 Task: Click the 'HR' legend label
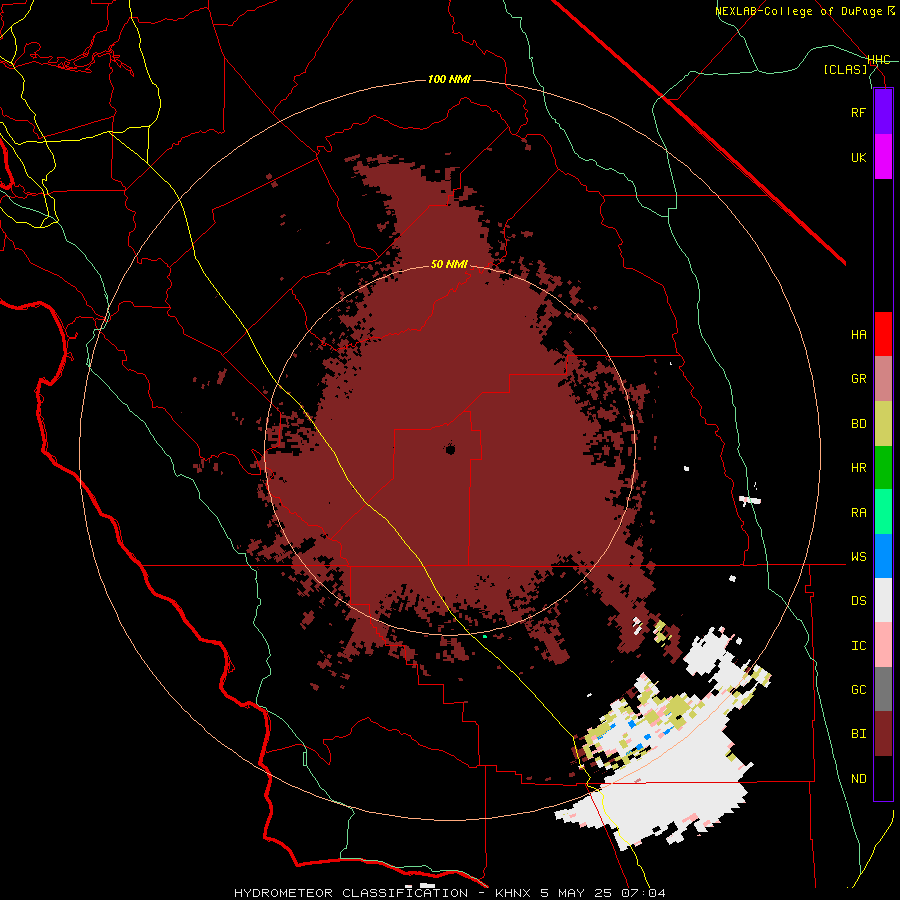tap(858, 468)
